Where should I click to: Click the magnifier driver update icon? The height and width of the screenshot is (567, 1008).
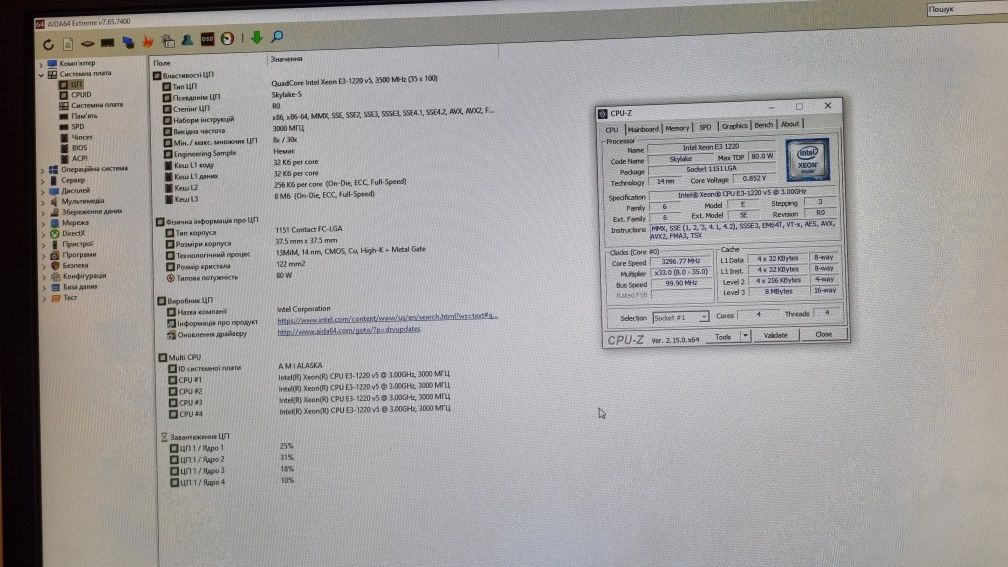pyautogui.click(x=277, y=37)
